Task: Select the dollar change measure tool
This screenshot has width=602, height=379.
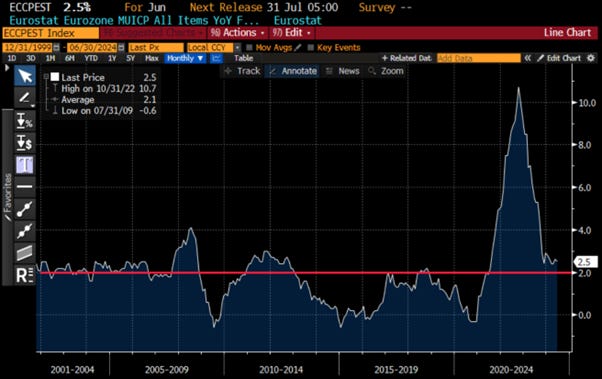Action: 25,142
